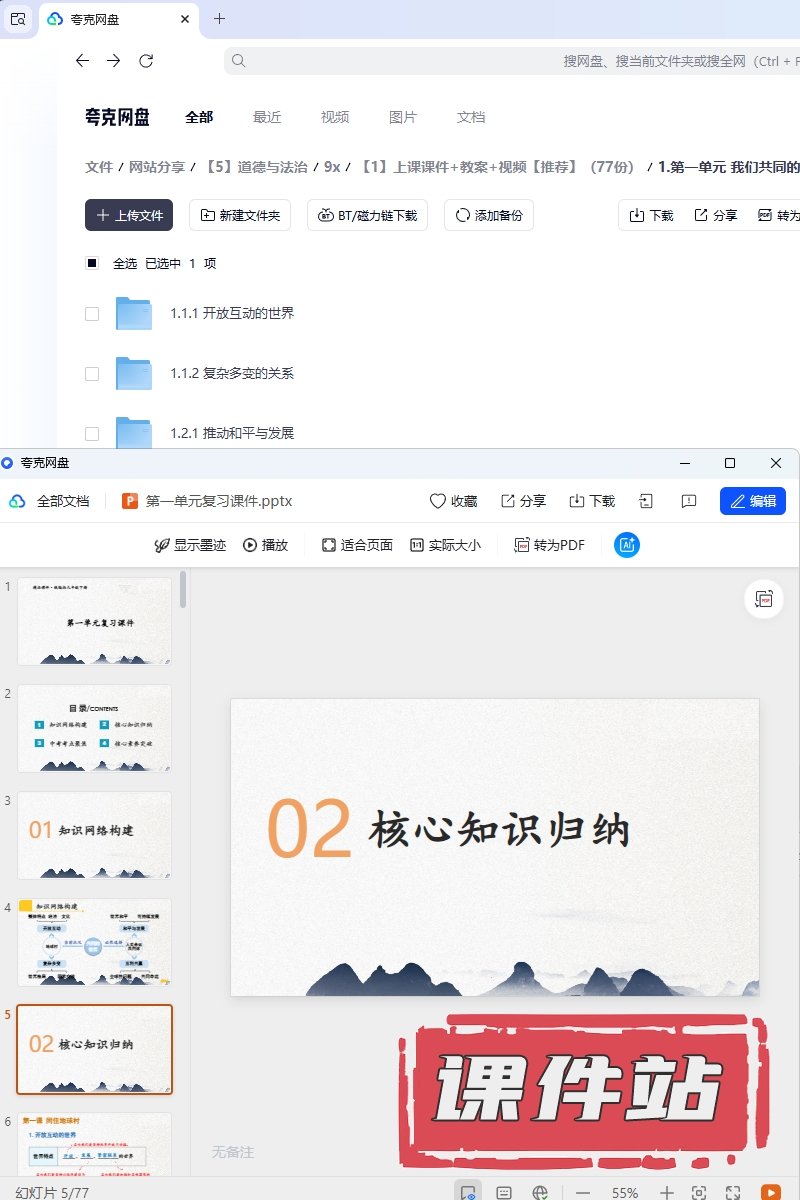The width and height of the screenshot is (800, 1200).
Task: Select slide 3 thumbnail 知识网络构建
Action: click(94, 835)
